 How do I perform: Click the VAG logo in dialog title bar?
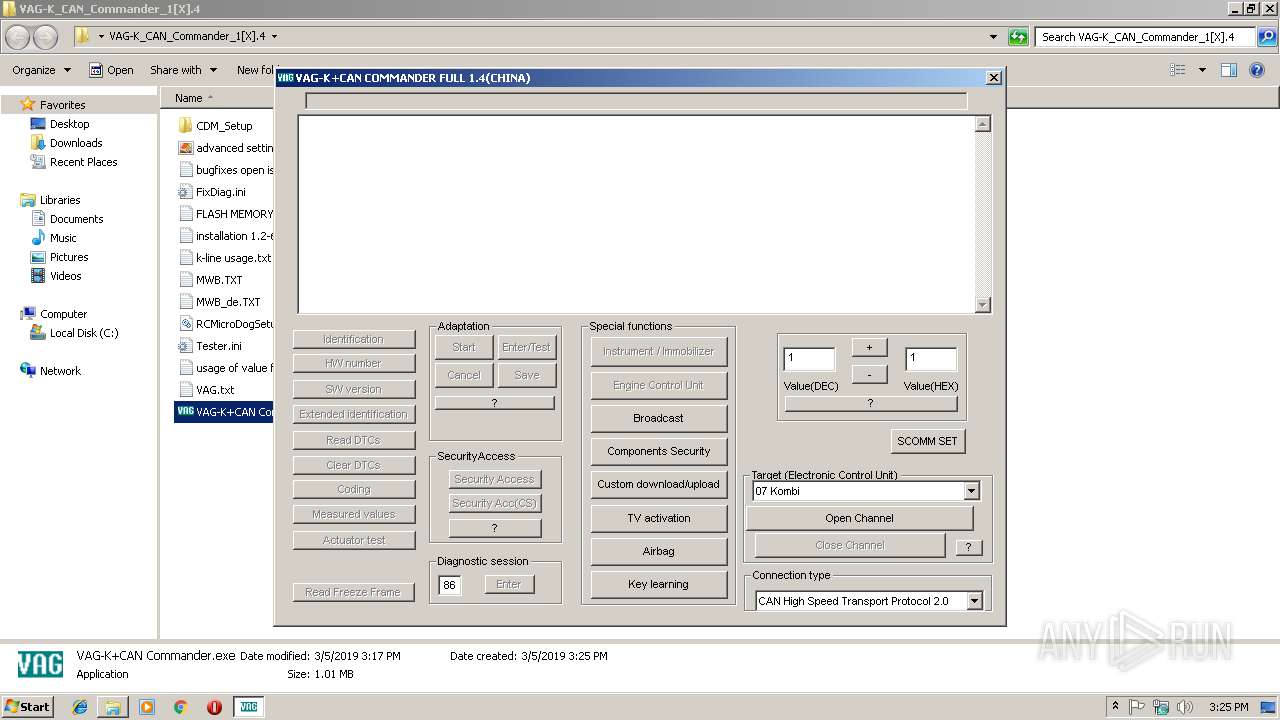click(x=285, y=77)
